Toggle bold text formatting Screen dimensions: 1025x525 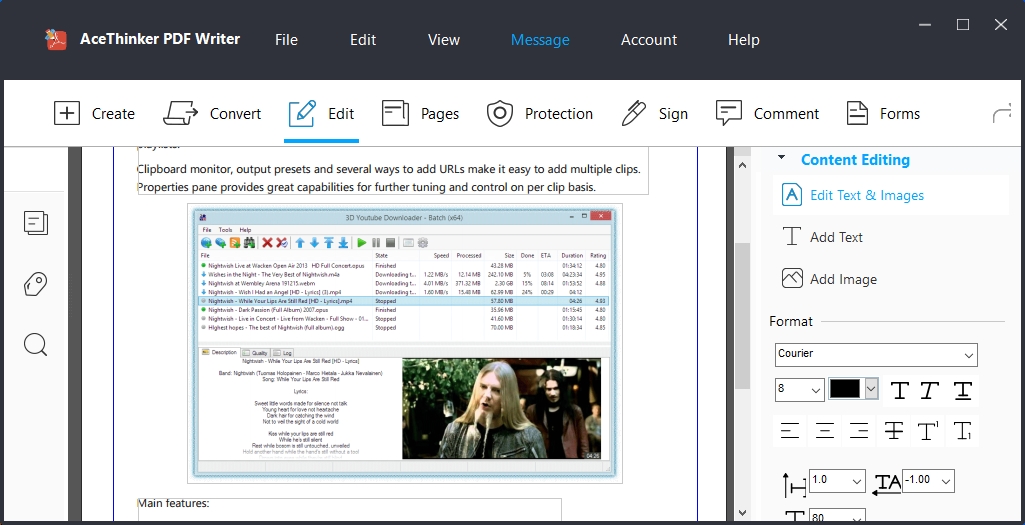pyautogui.click(x=899, y=390)
